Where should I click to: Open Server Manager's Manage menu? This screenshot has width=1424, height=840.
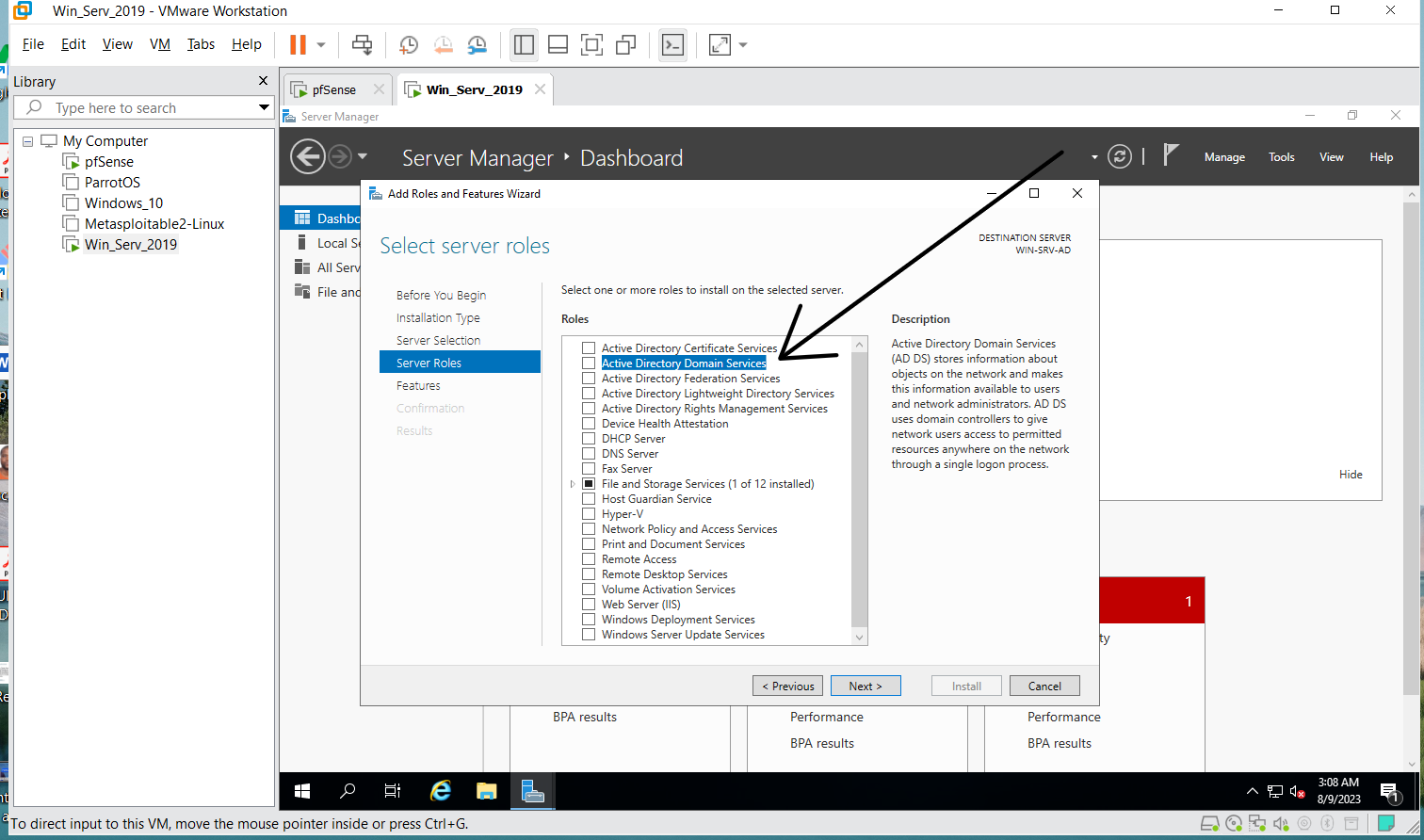click(x=1224, y=157)
